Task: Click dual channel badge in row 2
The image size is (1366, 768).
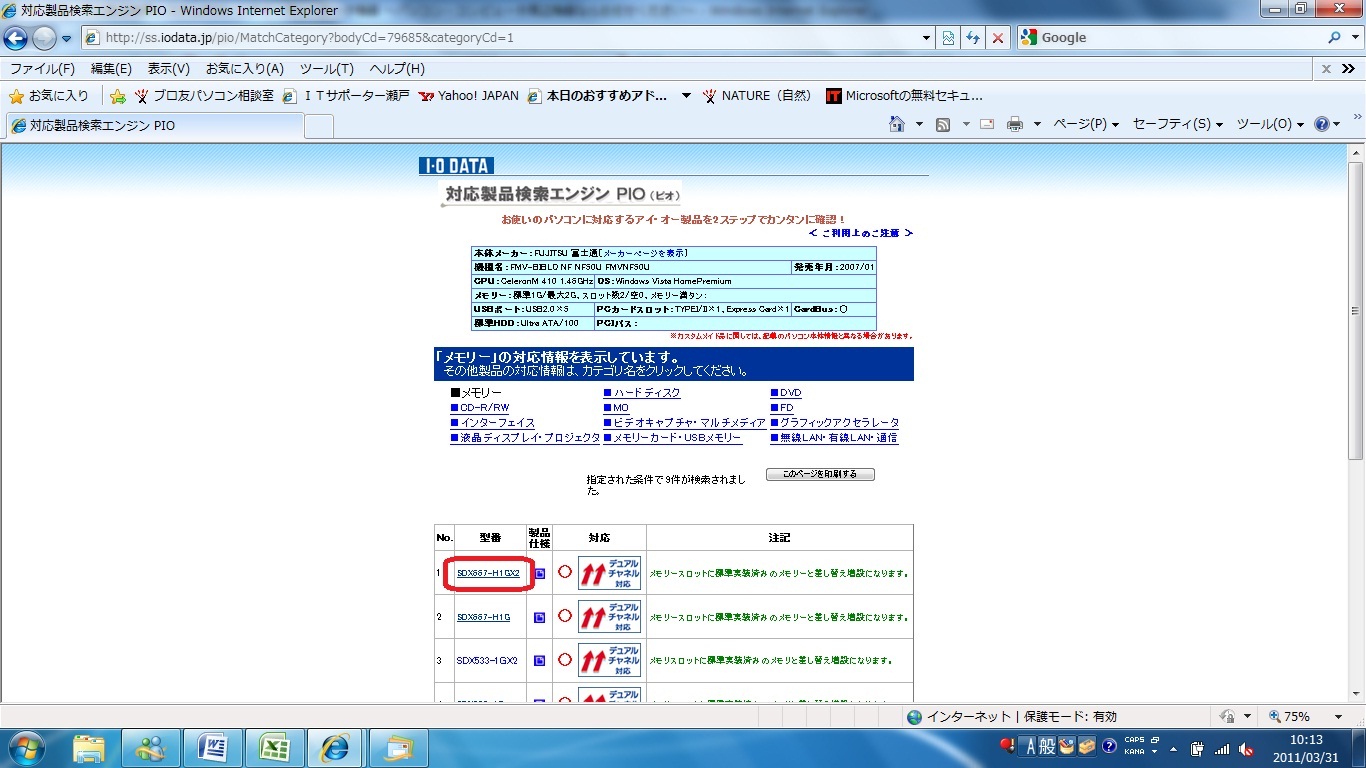Action: [609, 617]
